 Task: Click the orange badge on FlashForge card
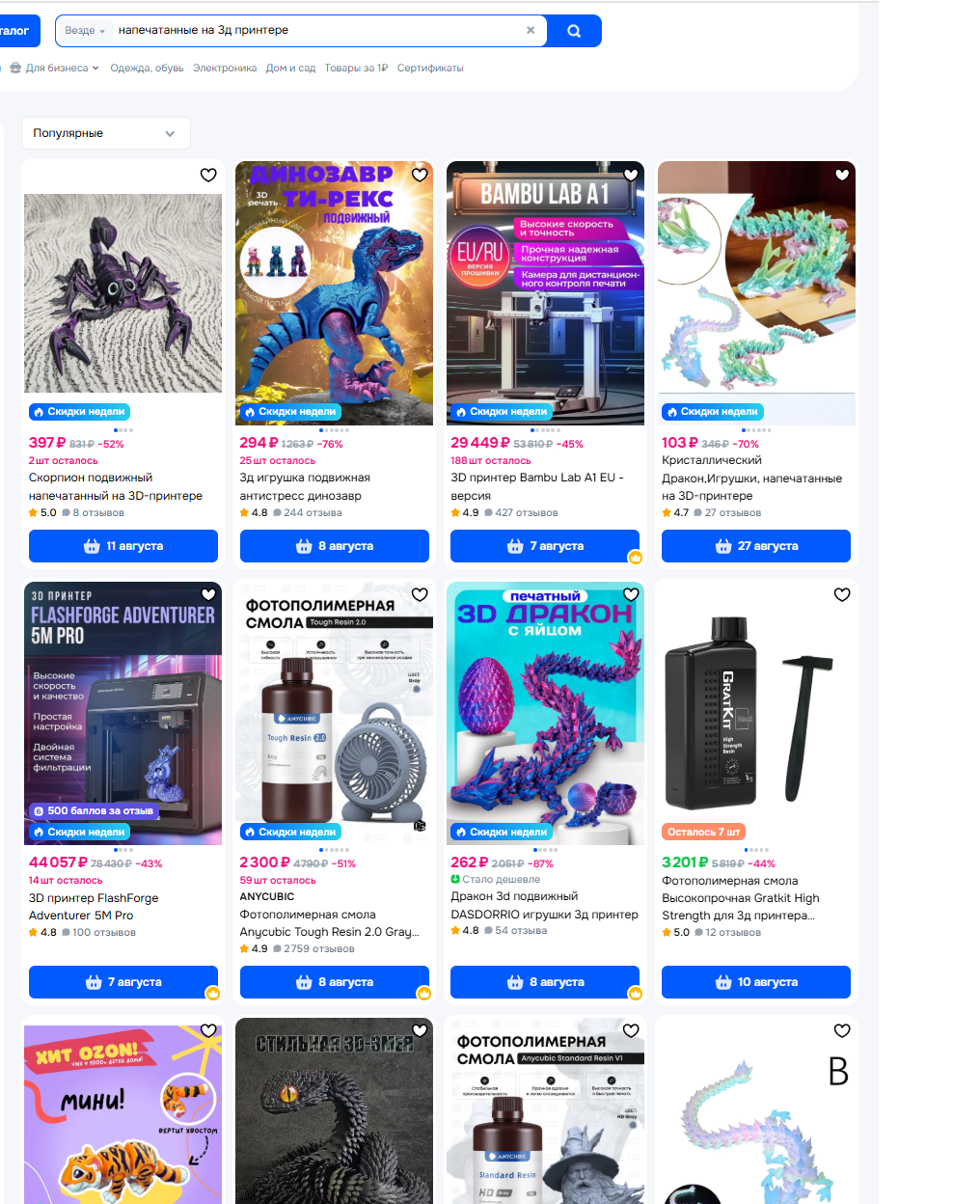click(213, 994)
